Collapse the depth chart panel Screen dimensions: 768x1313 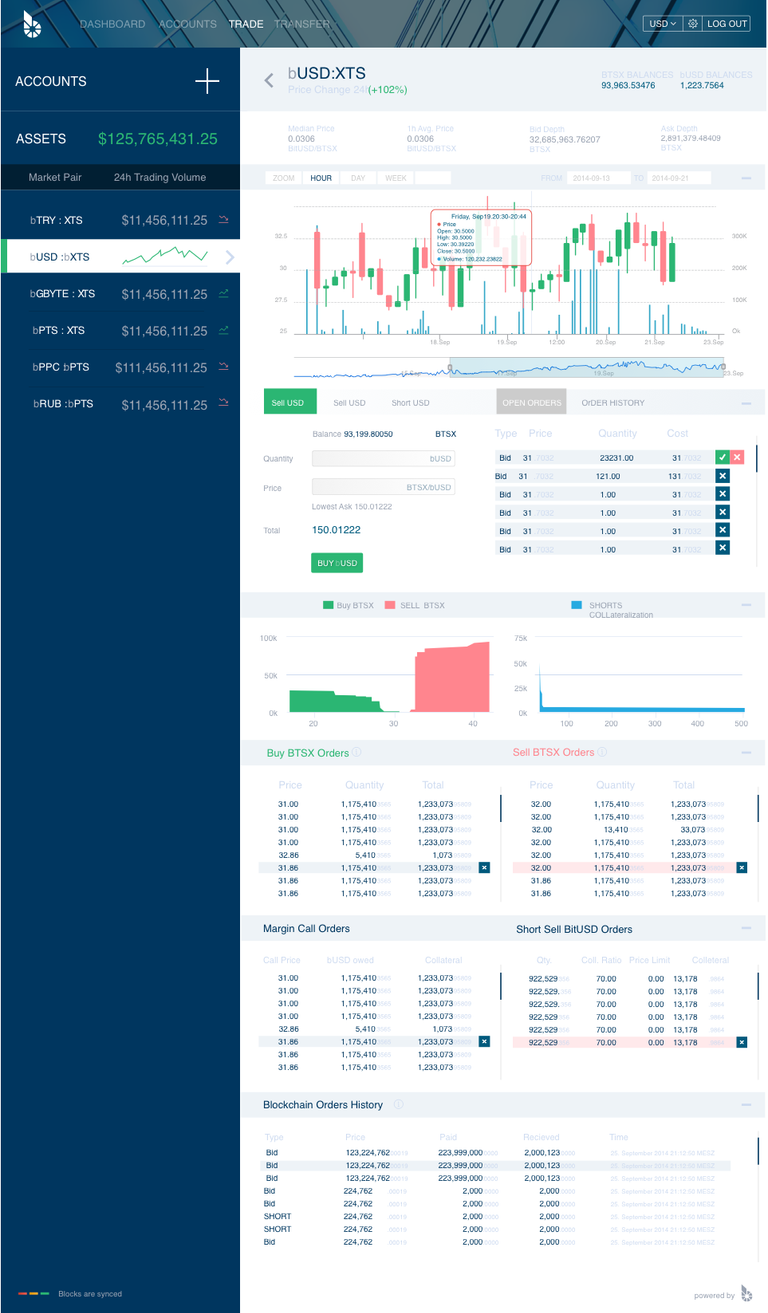[747, 605]
